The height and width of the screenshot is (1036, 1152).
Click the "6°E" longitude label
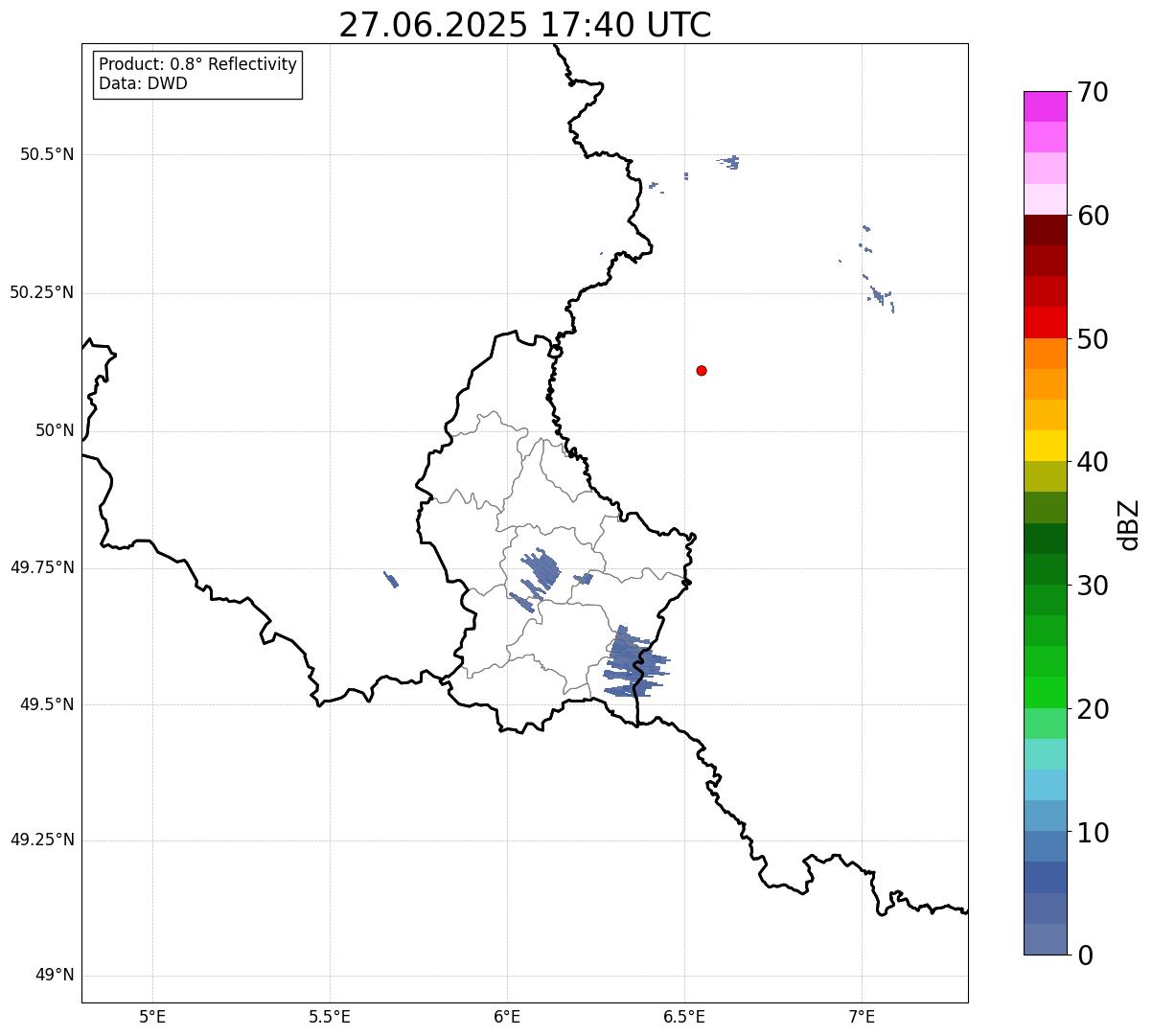tap(507, 1017)
